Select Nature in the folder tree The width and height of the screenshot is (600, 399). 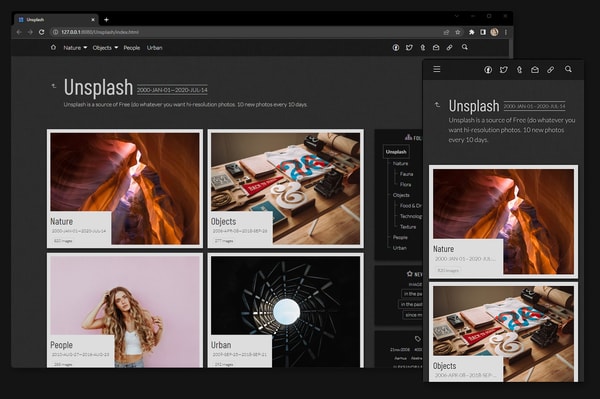(400, 163)
